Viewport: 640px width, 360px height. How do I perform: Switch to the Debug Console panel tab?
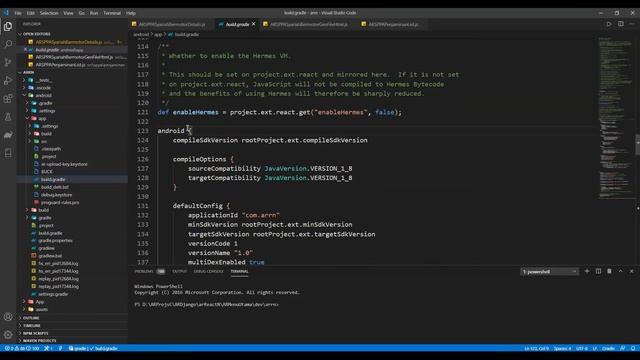209,271
